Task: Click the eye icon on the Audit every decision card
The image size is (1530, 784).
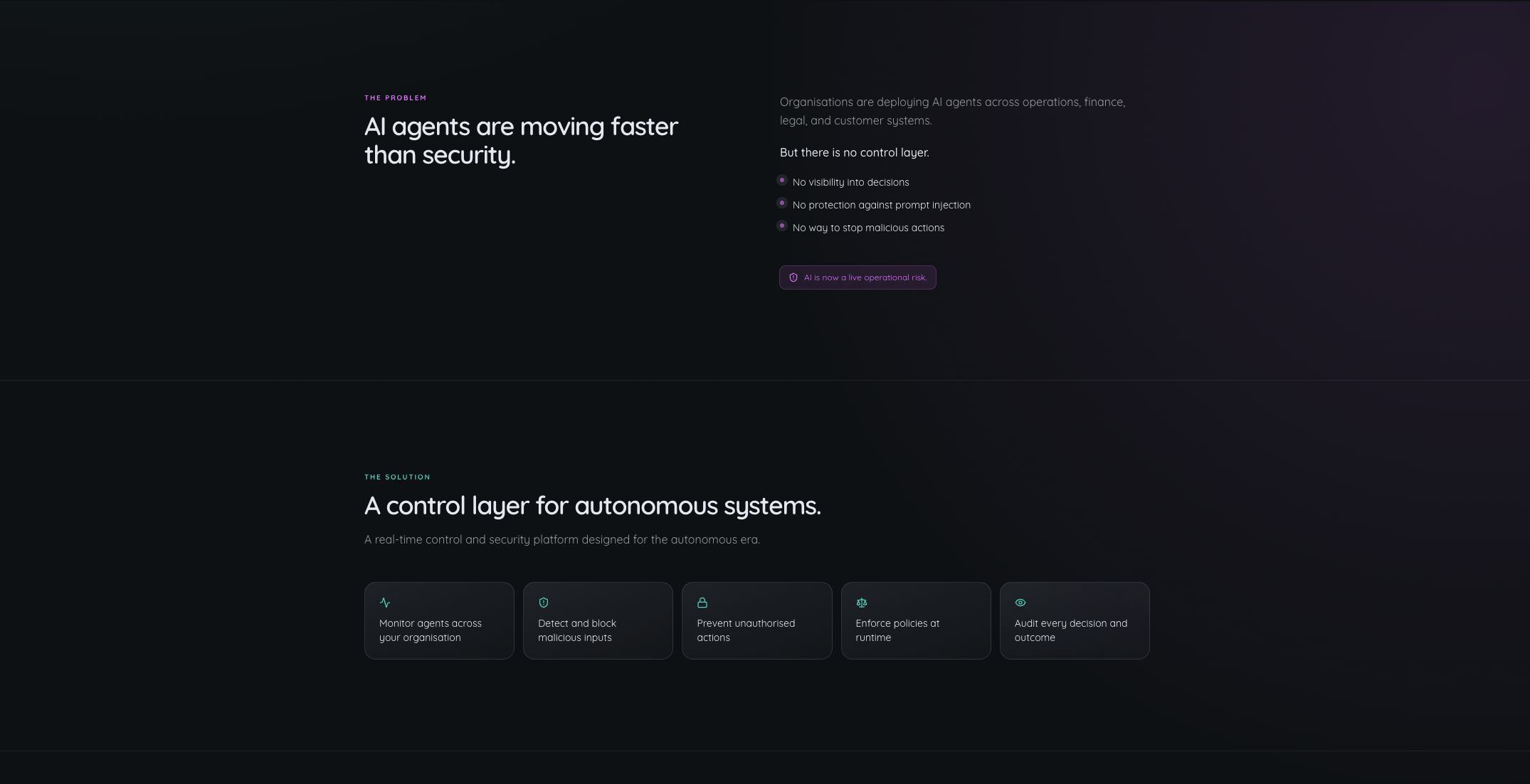Action: 1020,603
